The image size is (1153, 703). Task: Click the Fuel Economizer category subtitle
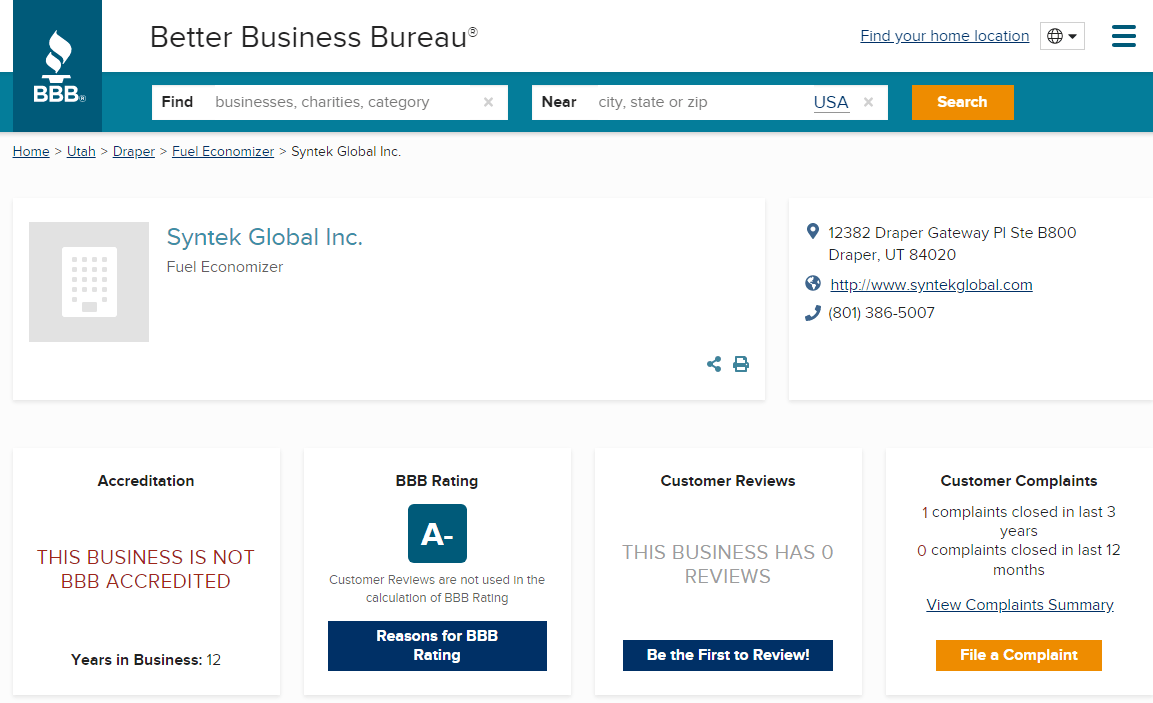224,267
